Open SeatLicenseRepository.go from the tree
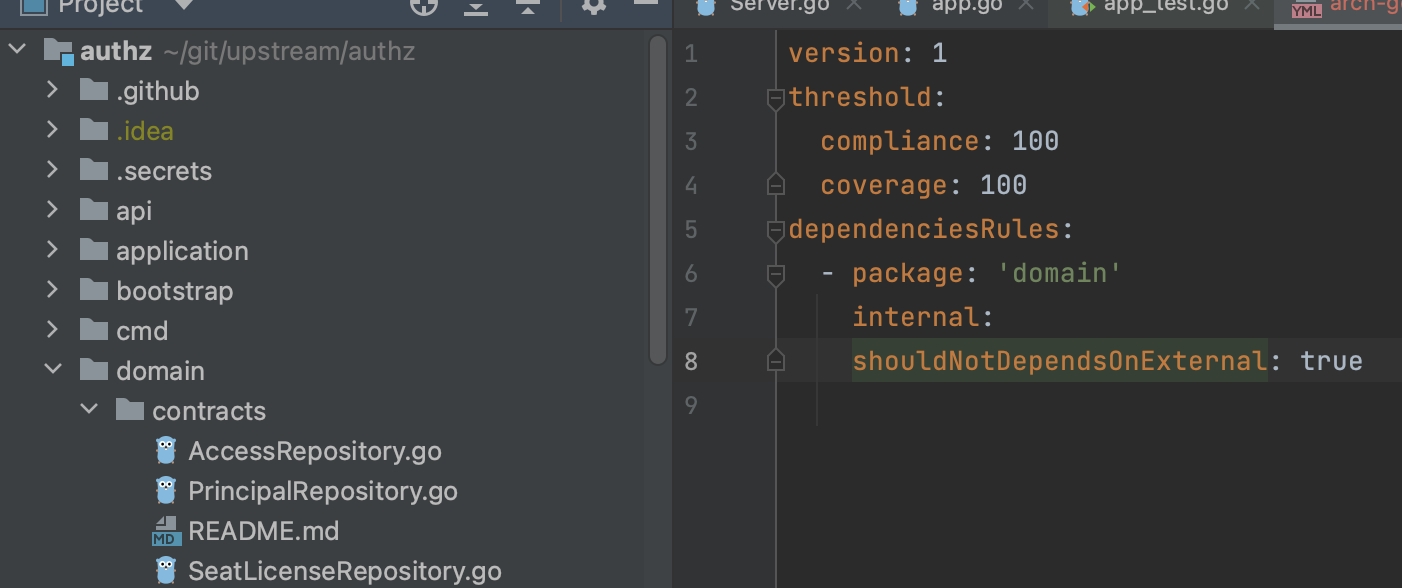Viewport: 1402px width, 588px height. pyautogui.click(x=345, y=570)
